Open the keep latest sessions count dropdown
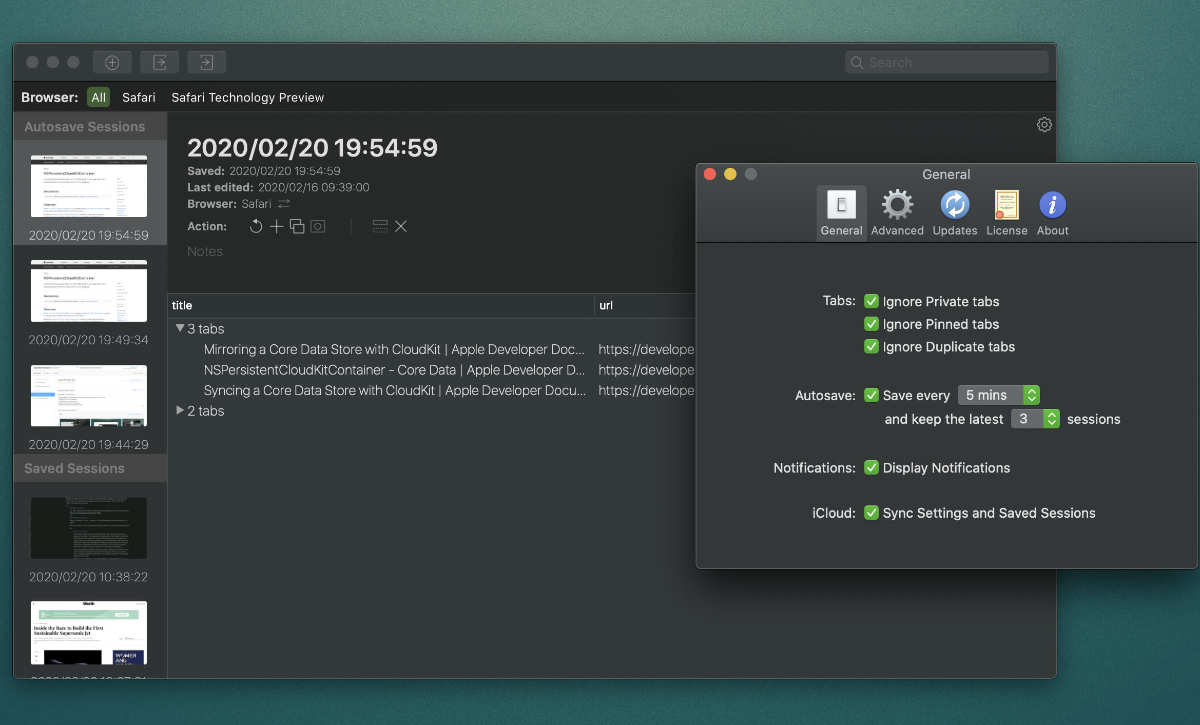Viewport: 1200px width, 725px height. coord(1035,419)
